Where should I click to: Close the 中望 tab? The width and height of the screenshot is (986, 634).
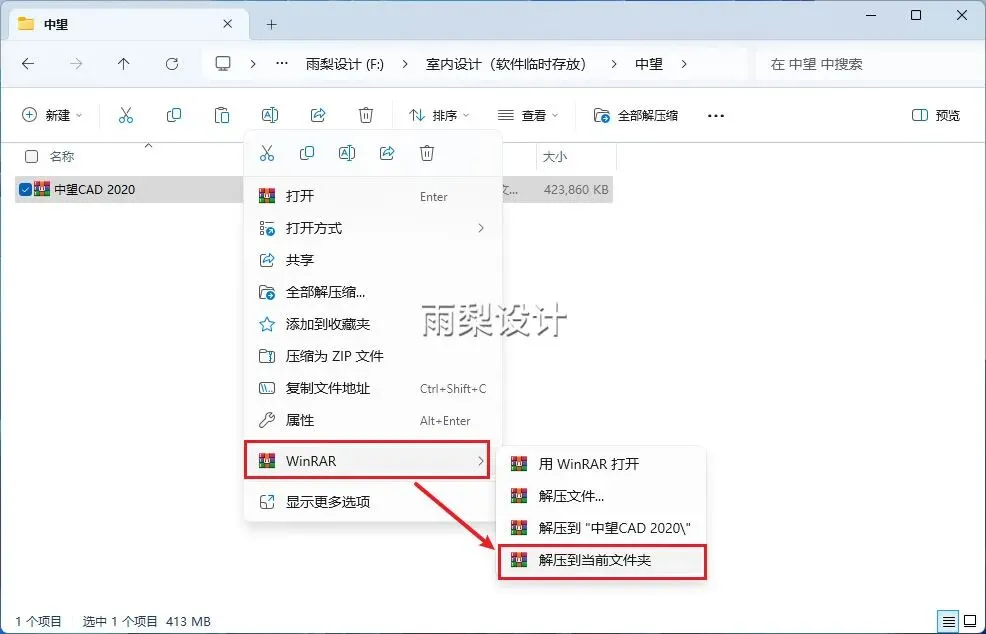pos(228,24)
